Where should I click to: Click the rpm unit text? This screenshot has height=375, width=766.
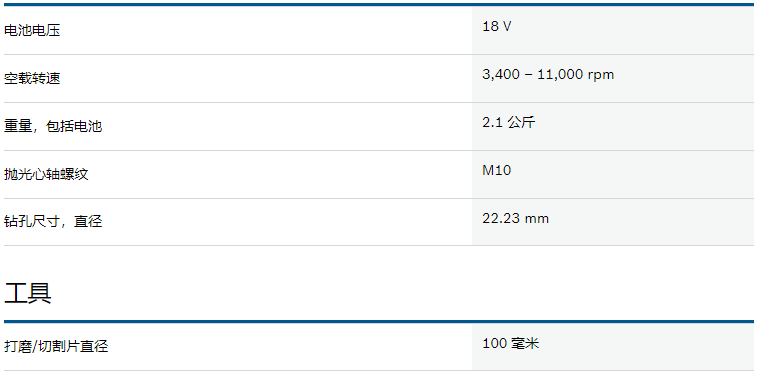(x=600, y=75)
